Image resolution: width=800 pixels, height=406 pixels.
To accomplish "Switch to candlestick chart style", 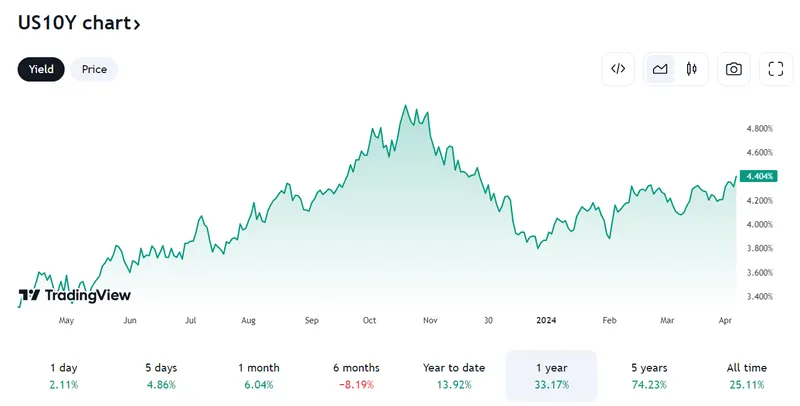I will tap(691, 69).
